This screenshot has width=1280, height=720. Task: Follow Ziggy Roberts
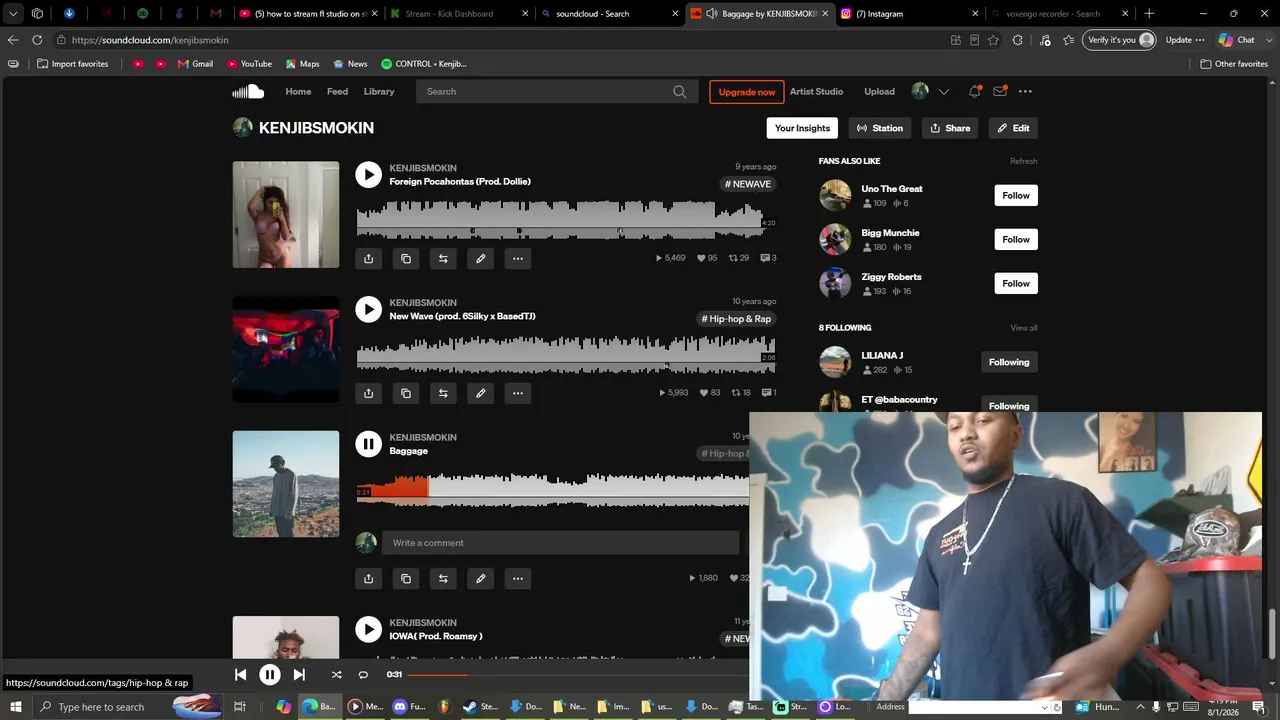1016,283
